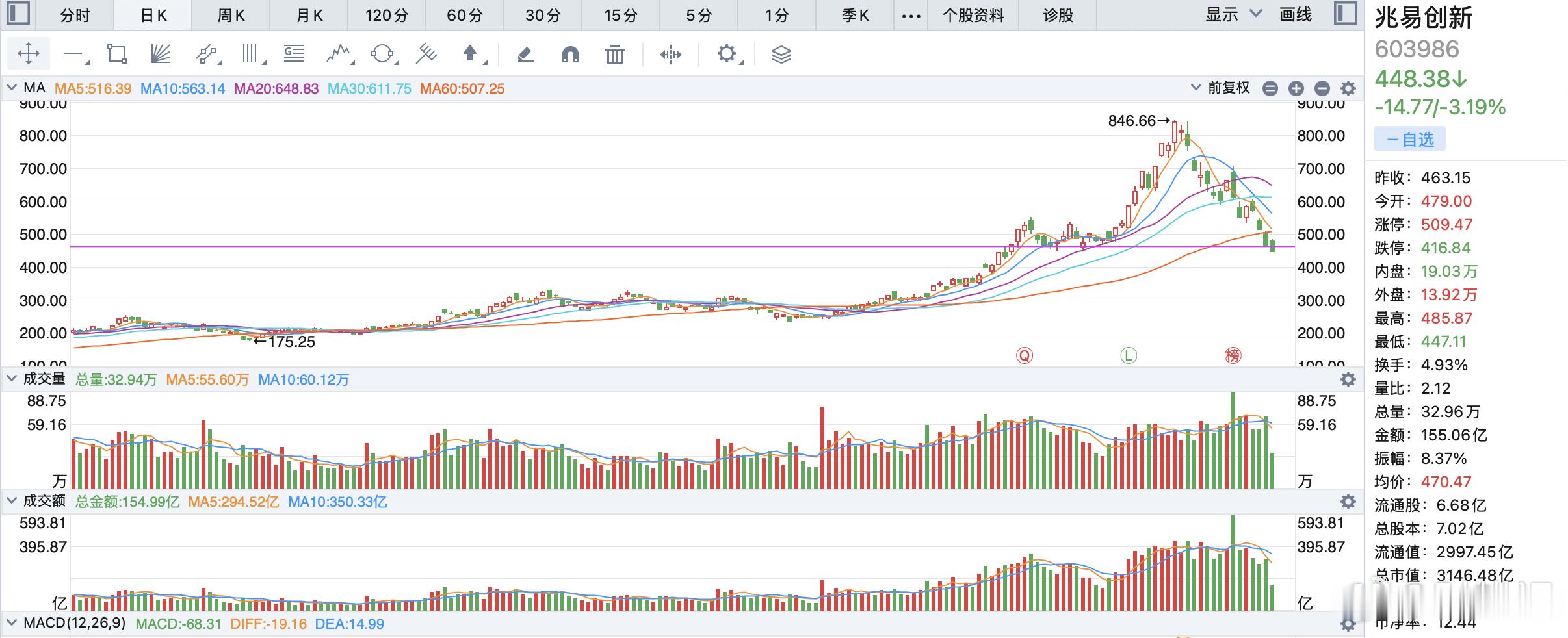The height and width of the screenshot is (638, 1568).
Task: Switch to the 周K weekly chart tab
Action: click(231, 15)
